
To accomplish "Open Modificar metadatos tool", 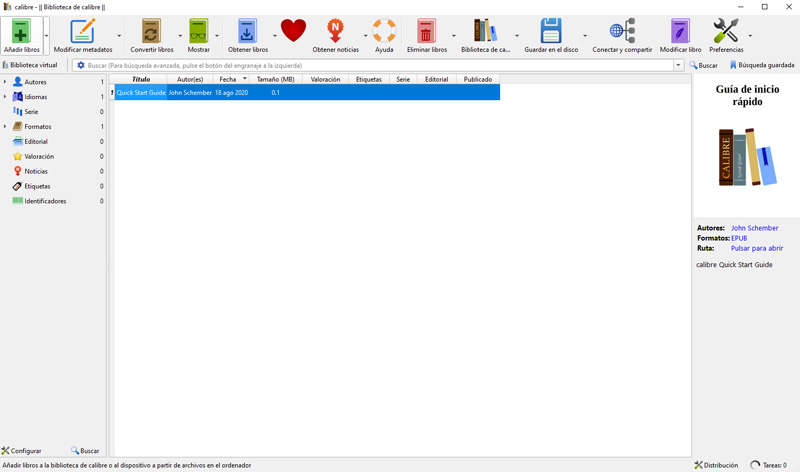I will coord(82,32).
